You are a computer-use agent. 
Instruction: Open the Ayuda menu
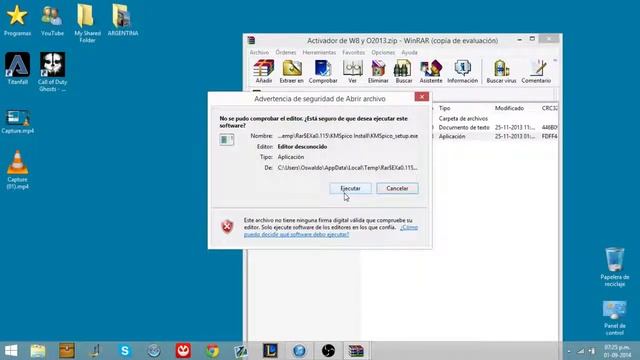point(409,52)
